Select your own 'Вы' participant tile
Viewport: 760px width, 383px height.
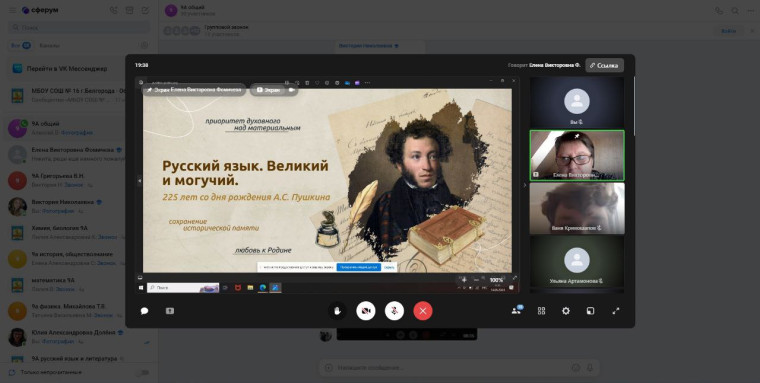[x=577, y=102]
